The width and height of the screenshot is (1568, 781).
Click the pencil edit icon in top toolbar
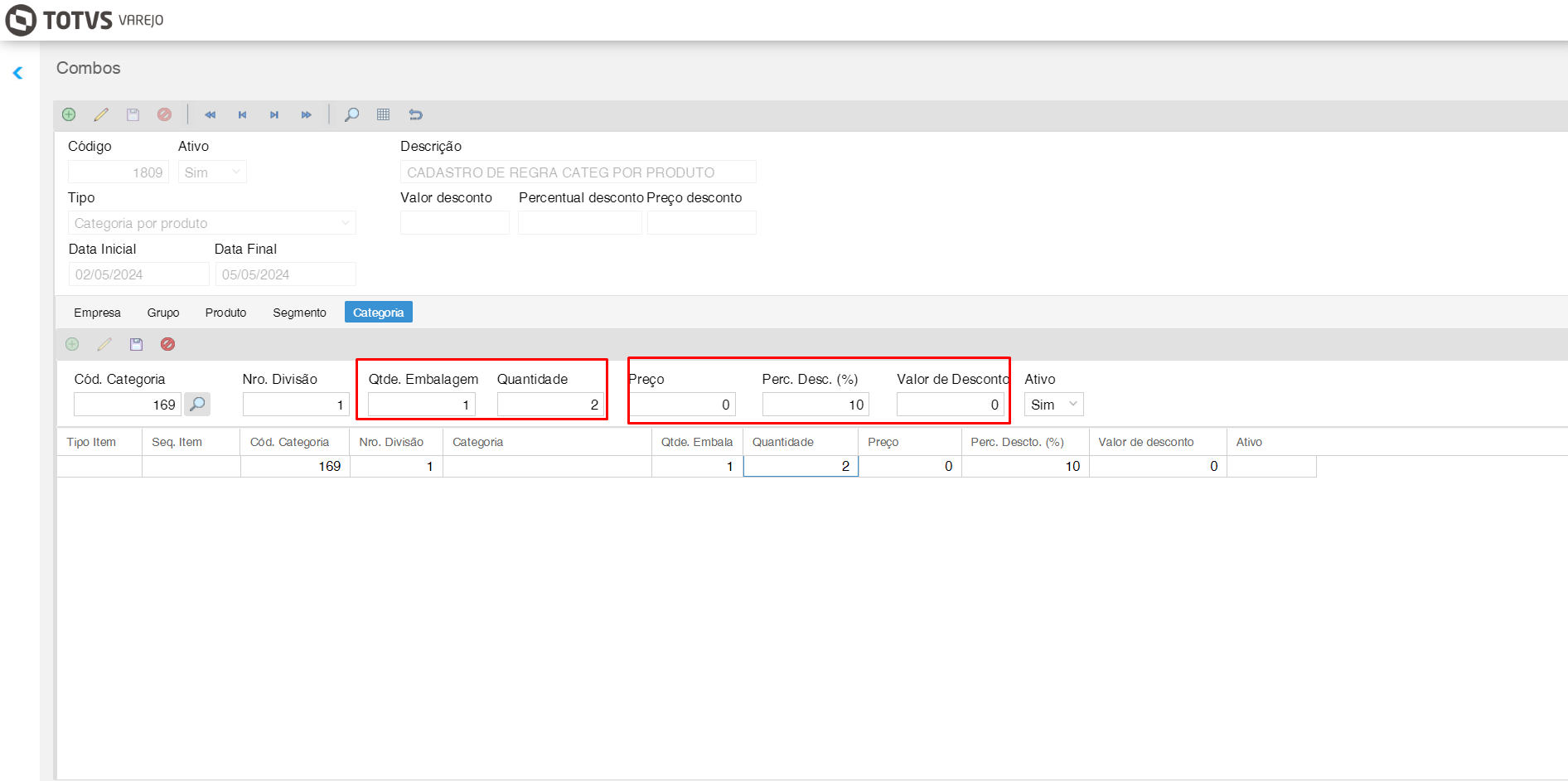101,114
